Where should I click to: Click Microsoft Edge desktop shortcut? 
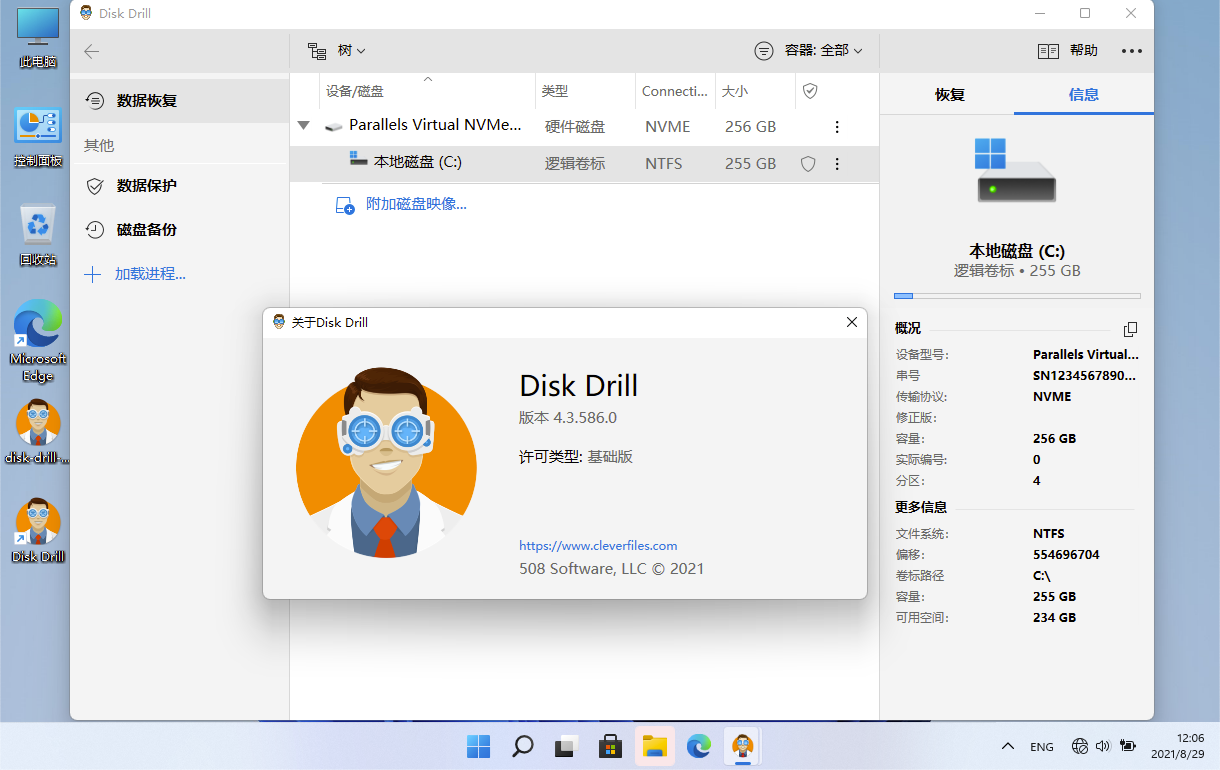[x=38, y=341]
